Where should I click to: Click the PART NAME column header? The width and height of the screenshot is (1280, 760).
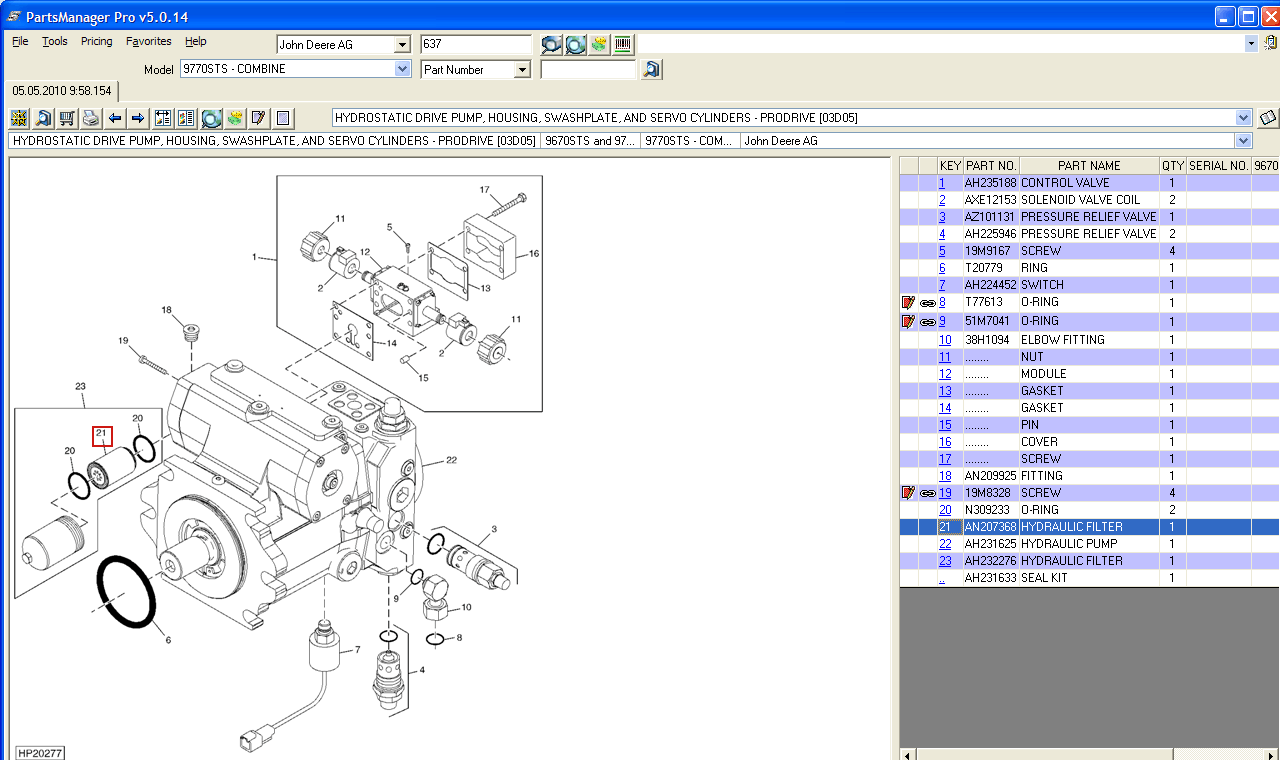pyautogui.click(x=1089, y=166)
